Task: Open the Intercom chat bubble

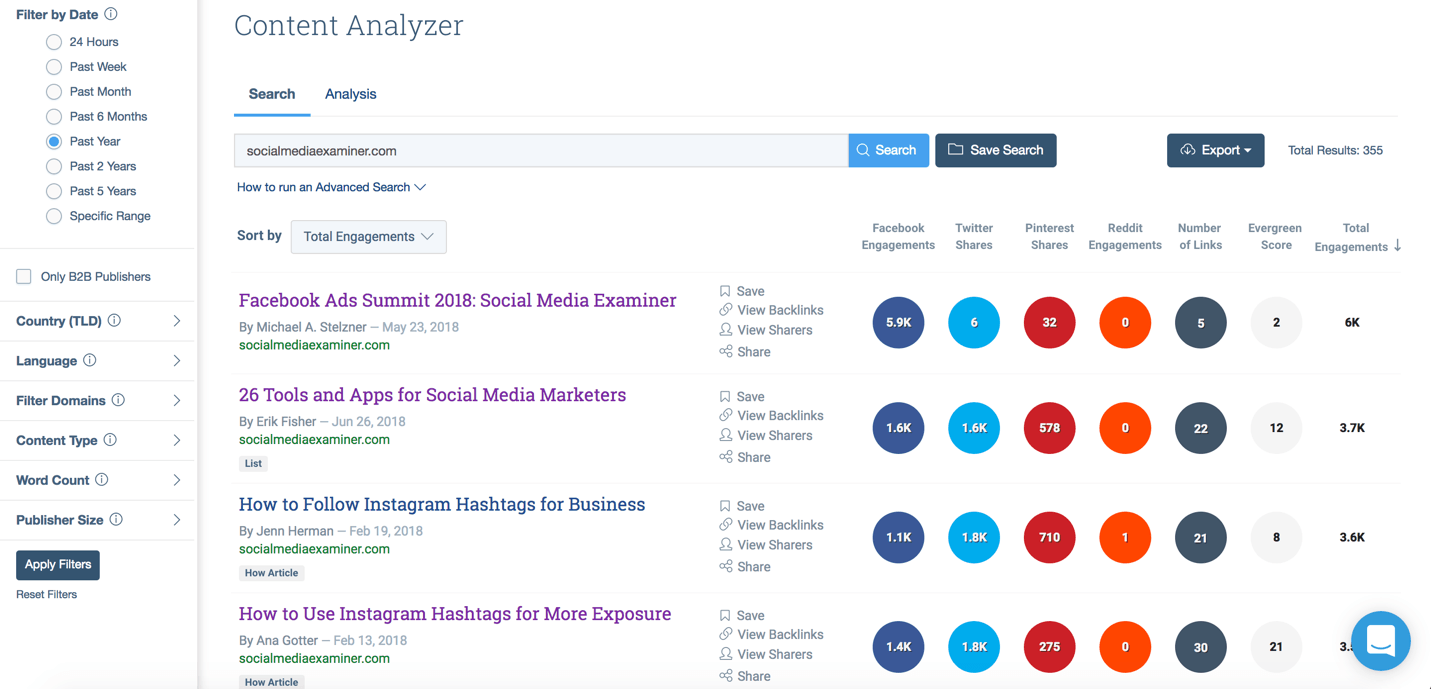Action: coord(1381,641)
